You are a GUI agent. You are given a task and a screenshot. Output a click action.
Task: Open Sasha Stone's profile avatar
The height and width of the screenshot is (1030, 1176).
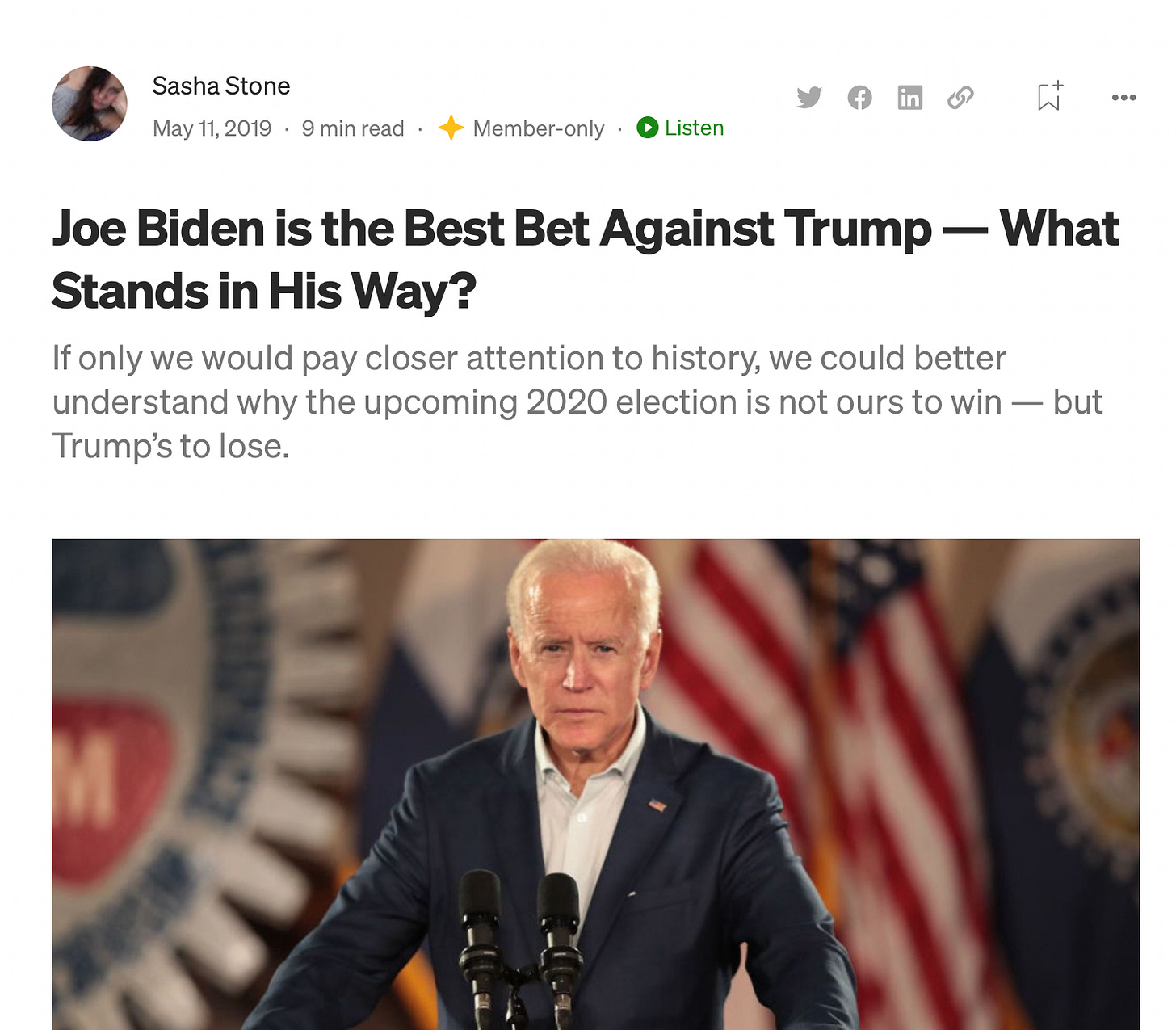click(x=90, y=103)
